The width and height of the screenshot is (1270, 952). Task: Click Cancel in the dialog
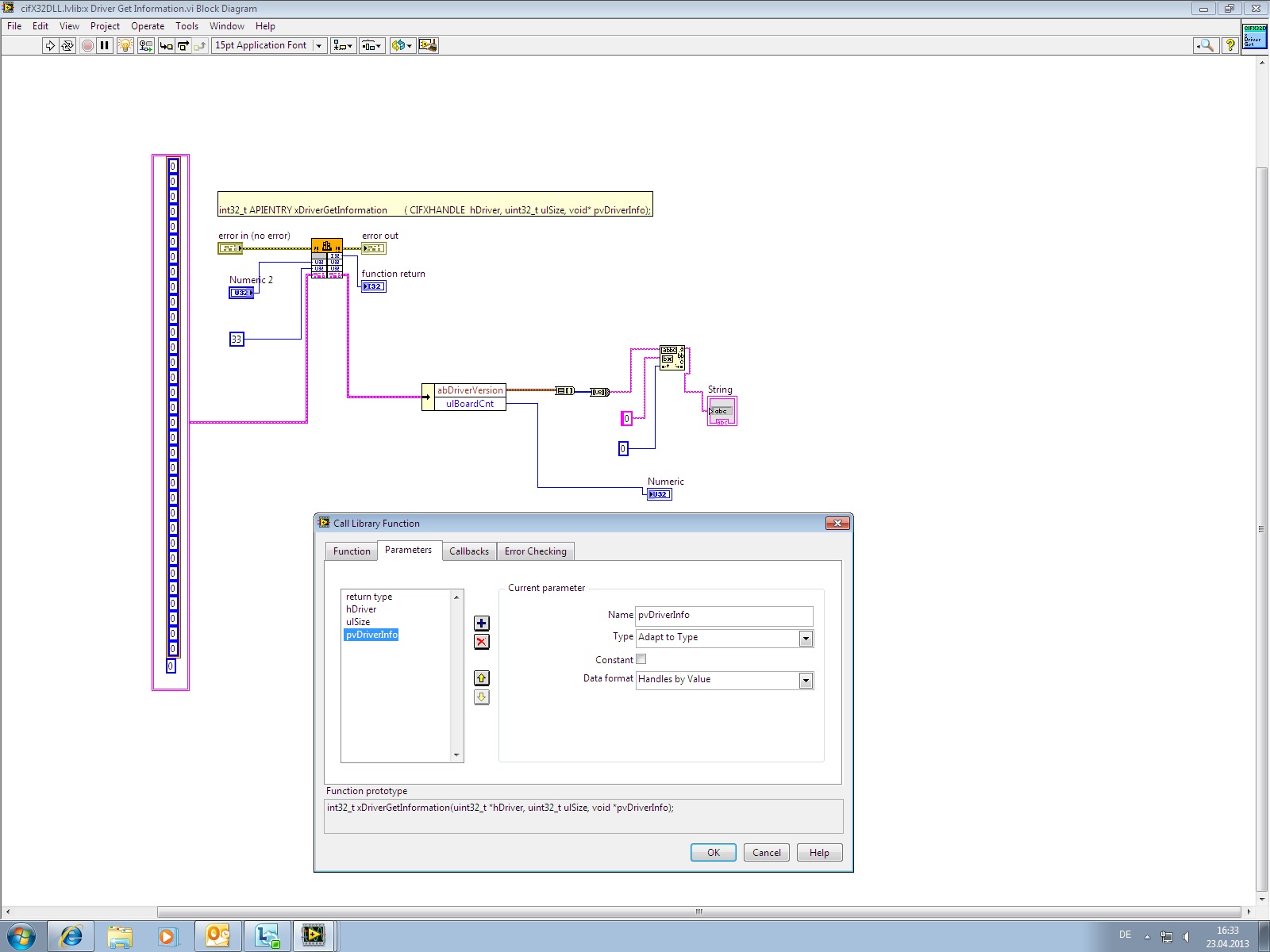click(766, 853)
